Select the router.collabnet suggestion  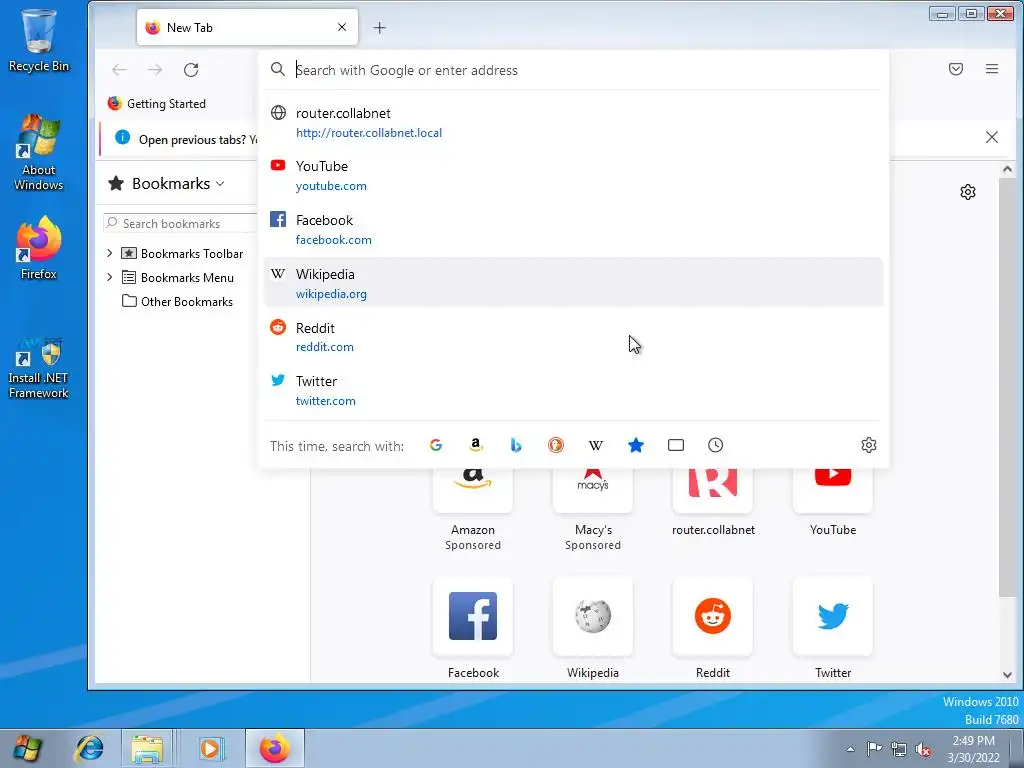(x=573, y=122)
